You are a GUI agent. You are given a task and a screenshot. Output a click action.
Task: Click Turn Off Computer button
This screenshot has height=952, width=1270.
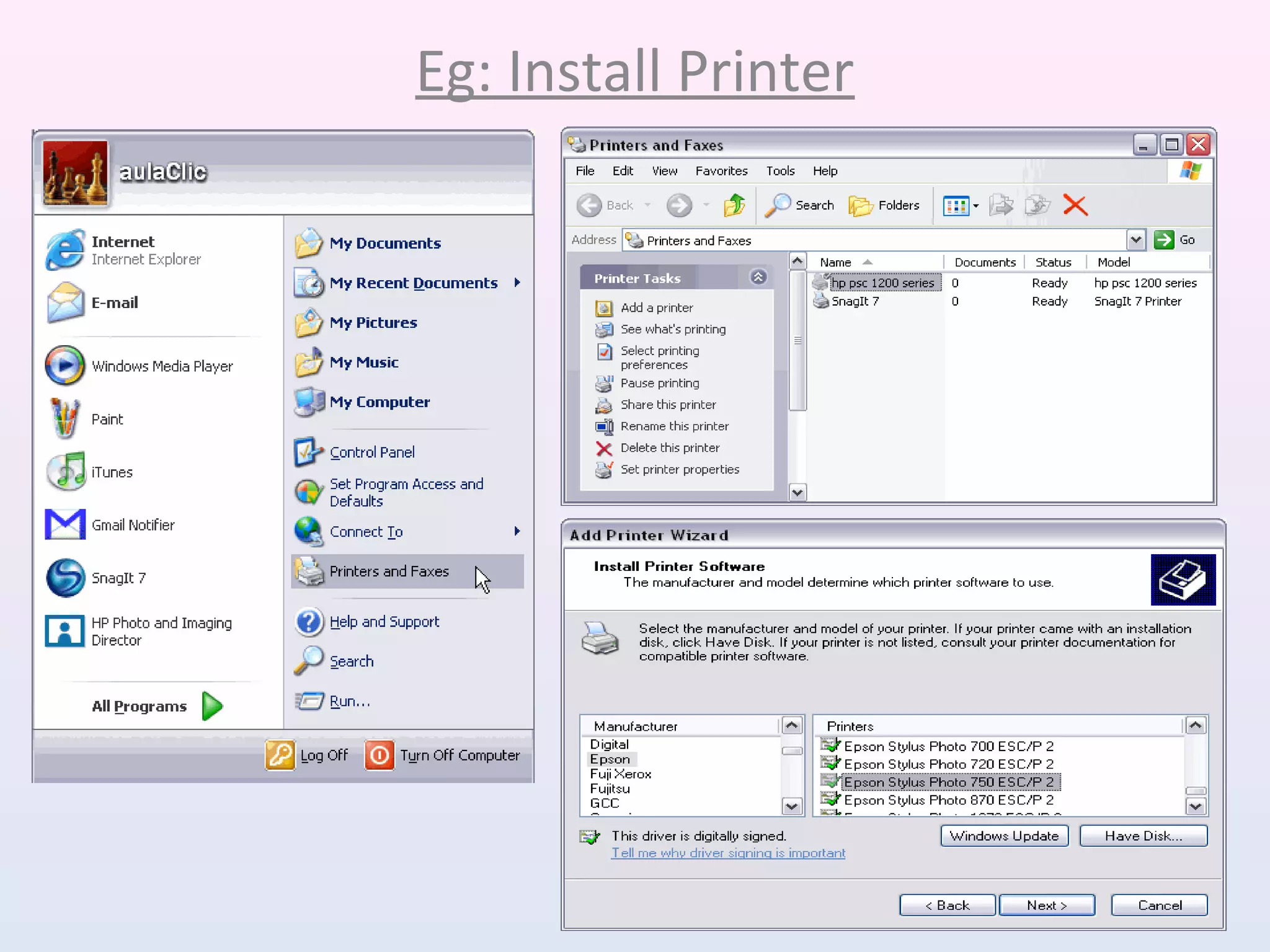[442, 755]
